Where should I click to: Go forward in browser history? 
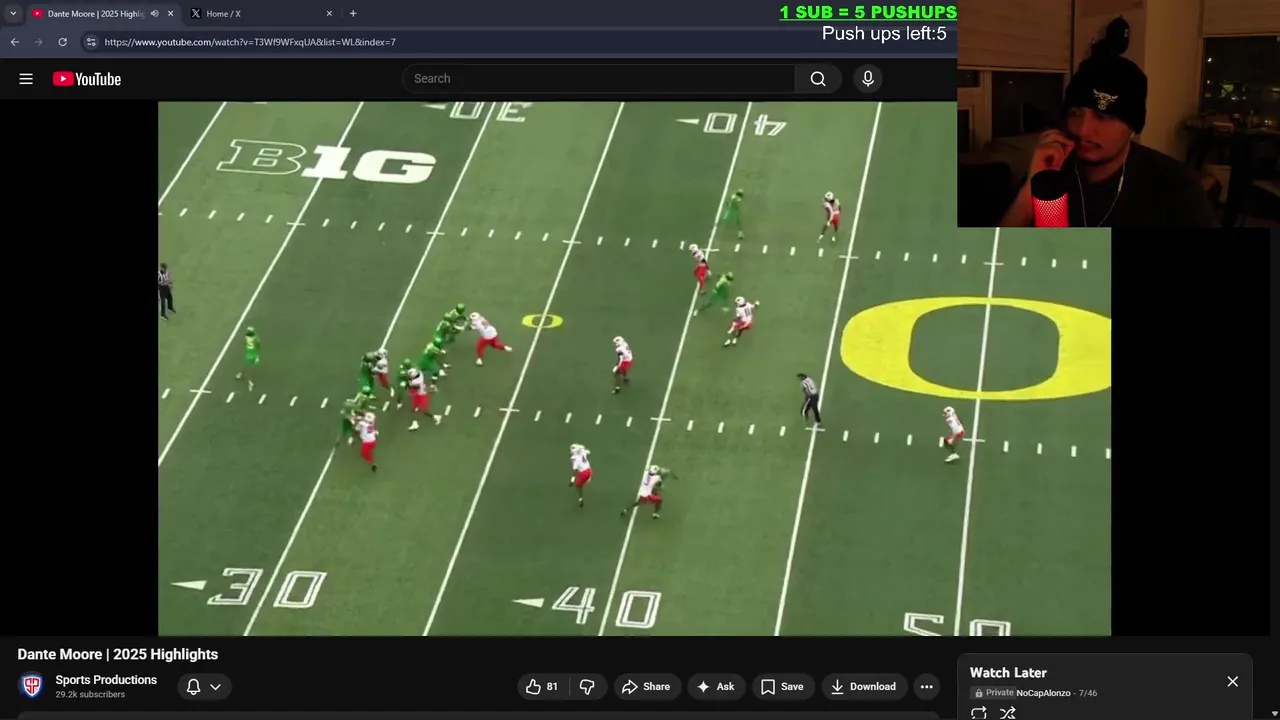point(38,42)
